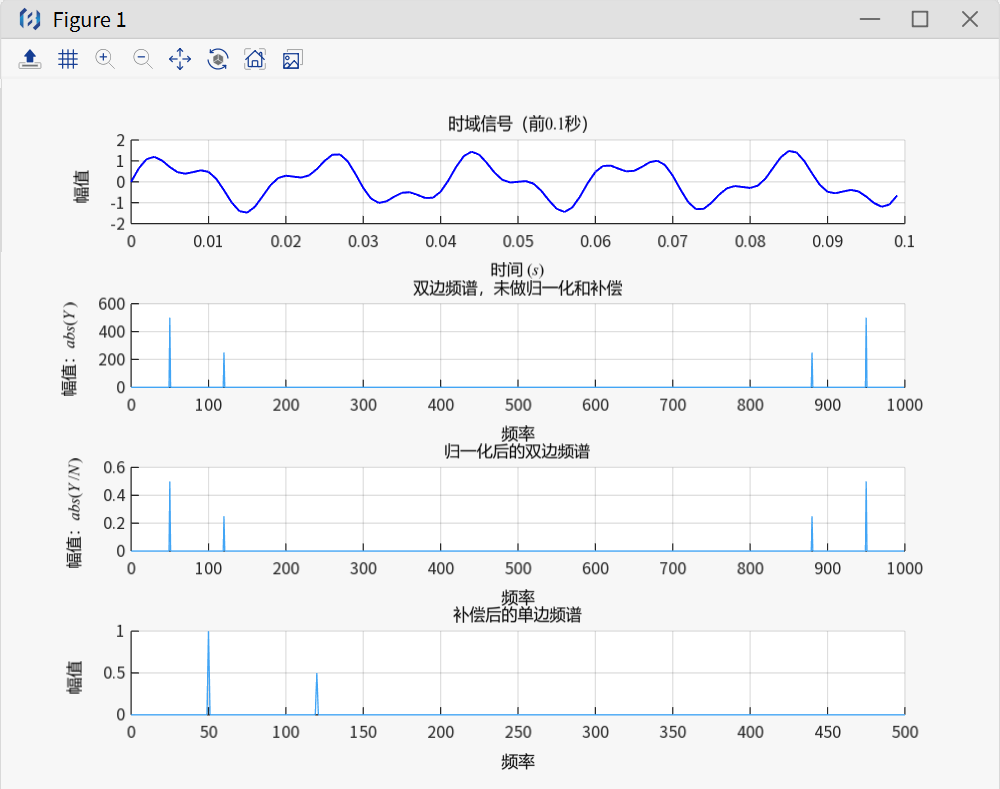
Task: Click the 120 Hz peak in bottom spectrum
Action: click(317, 693)
